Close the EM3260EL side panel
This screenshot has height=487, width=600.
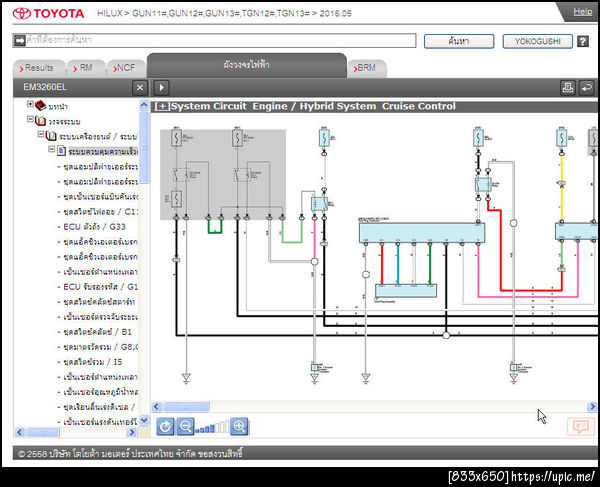pyautogui.click(x=140, y=88)
